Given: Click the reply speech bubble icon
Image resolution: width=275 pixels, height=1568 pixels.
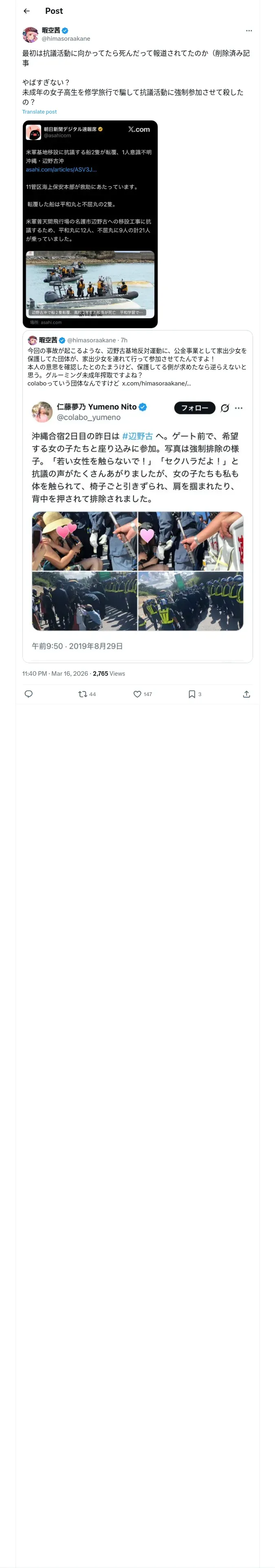Looking at the screenshot, I should tap(29, 693).
